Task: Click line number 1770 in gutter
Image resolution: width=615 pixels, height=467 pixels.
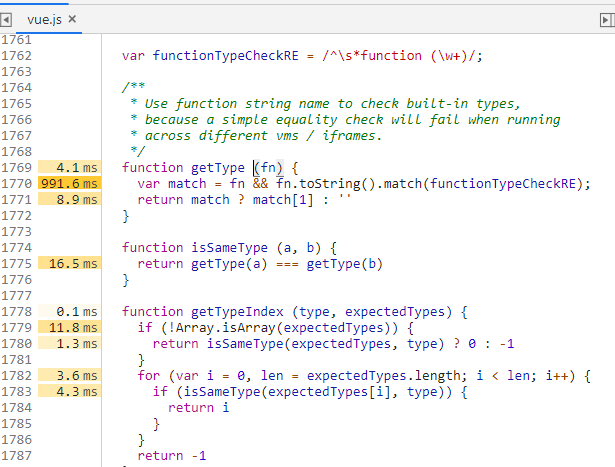Action: [x=16, y=184]
